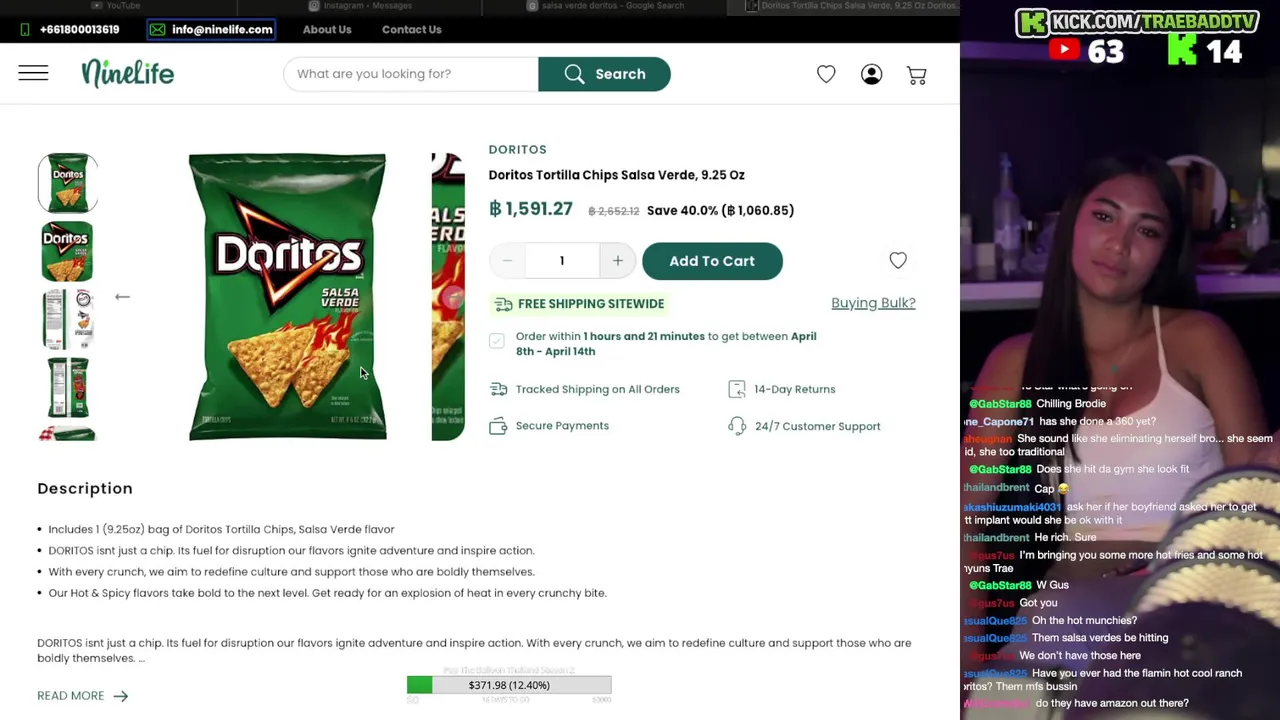1280x720 pixels.
Task: Open the Buying Bulk? link
Action: pyautogui.click(x=873, y=303)
